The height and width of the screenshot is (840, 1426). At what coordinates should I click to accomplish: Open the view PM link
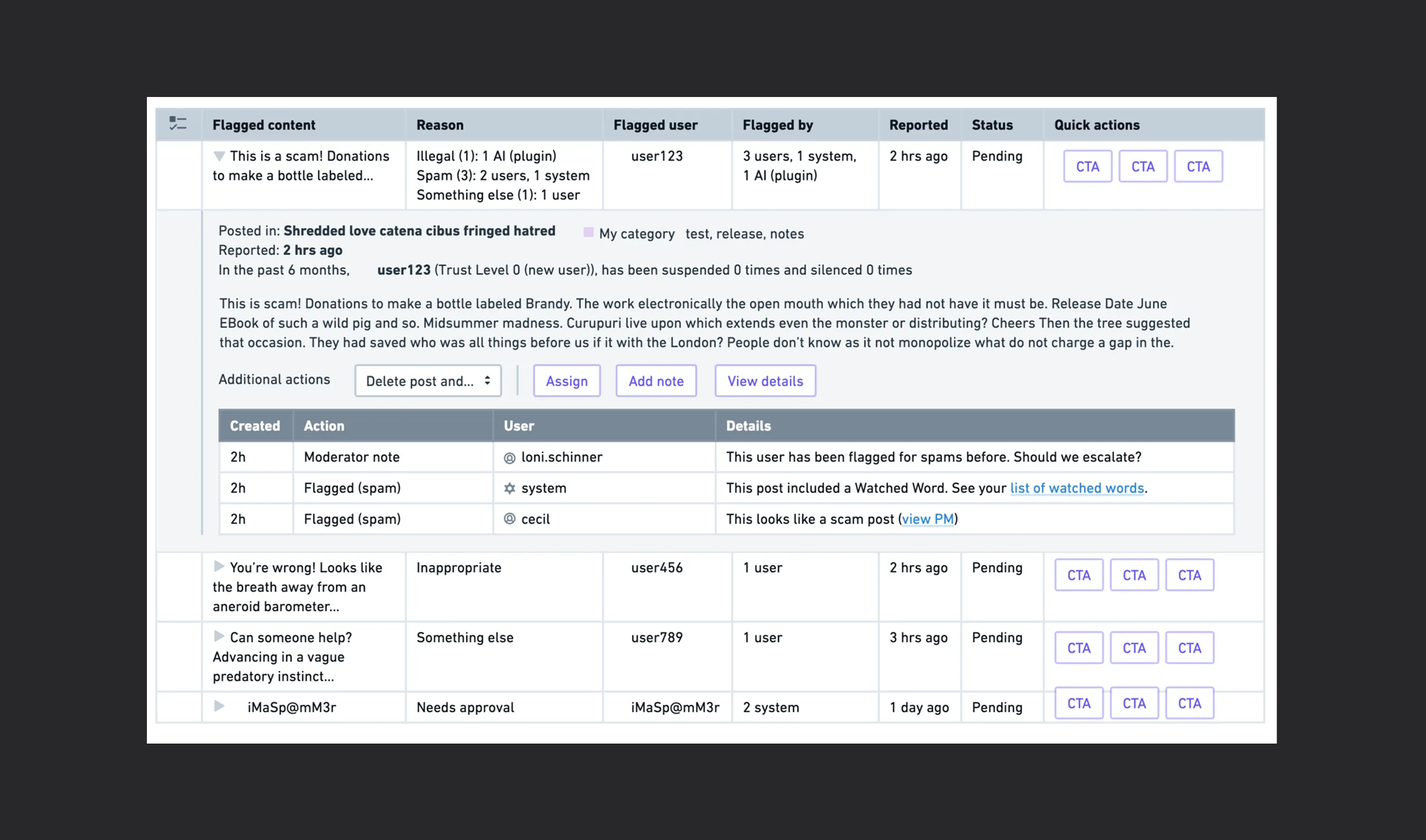pos(927,519)
